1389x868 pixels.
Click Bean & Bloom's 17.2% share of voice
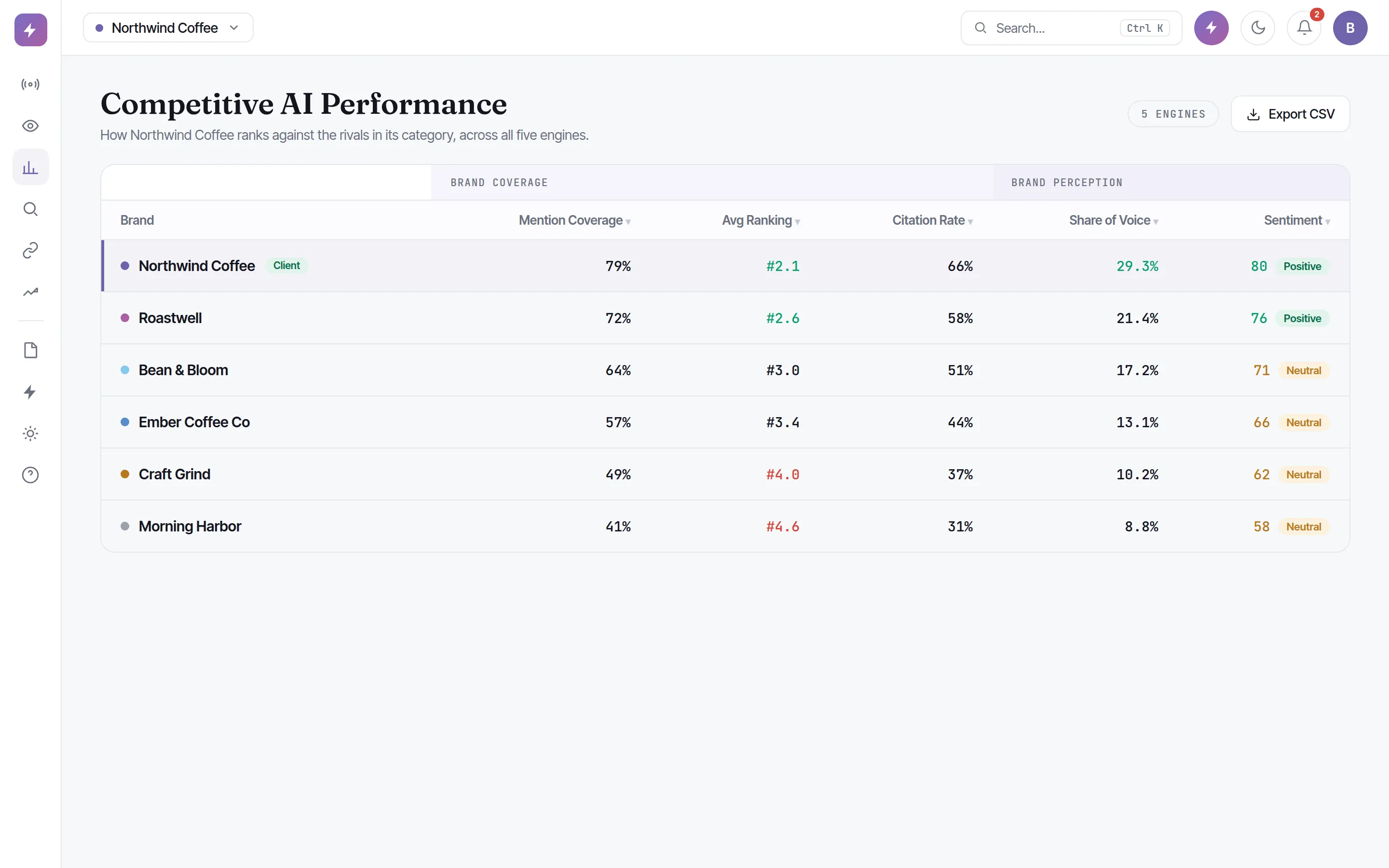tap(1137, 370)
